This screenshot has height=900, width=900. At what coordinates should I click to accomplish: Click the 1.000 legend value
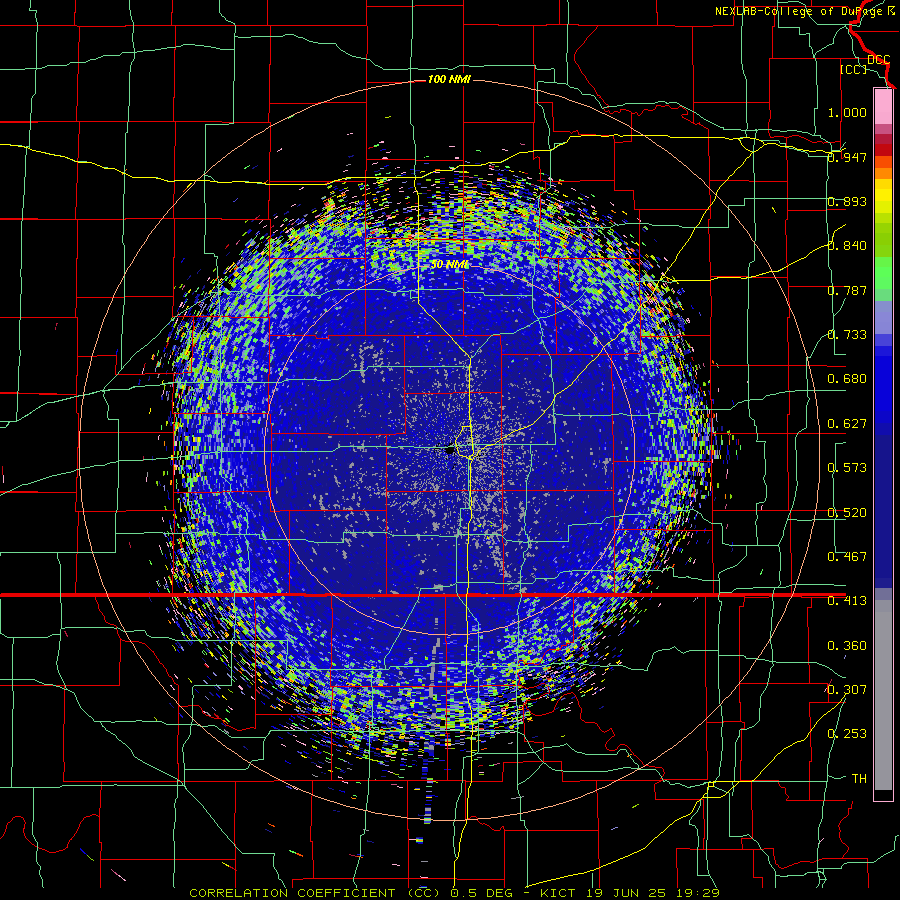click(x=847, y=112)
